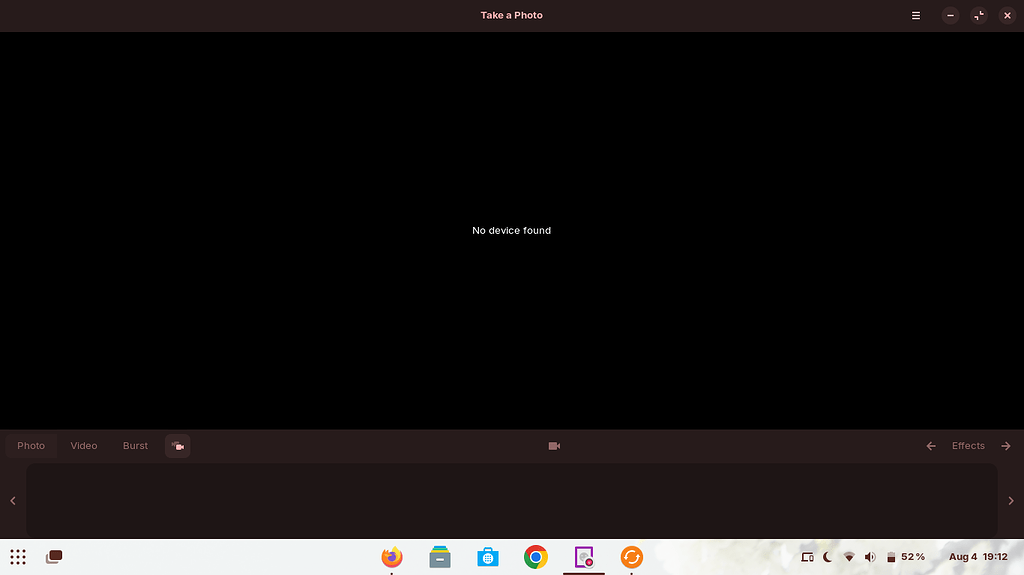The image size is (1024, 575).
Task: Open the applications grid launcher
Action: coord(18,557)
